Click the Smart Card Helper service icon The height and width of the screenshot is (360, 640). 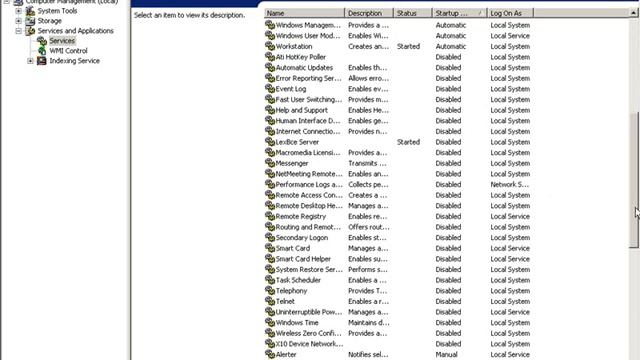click(x=270, y=258)
